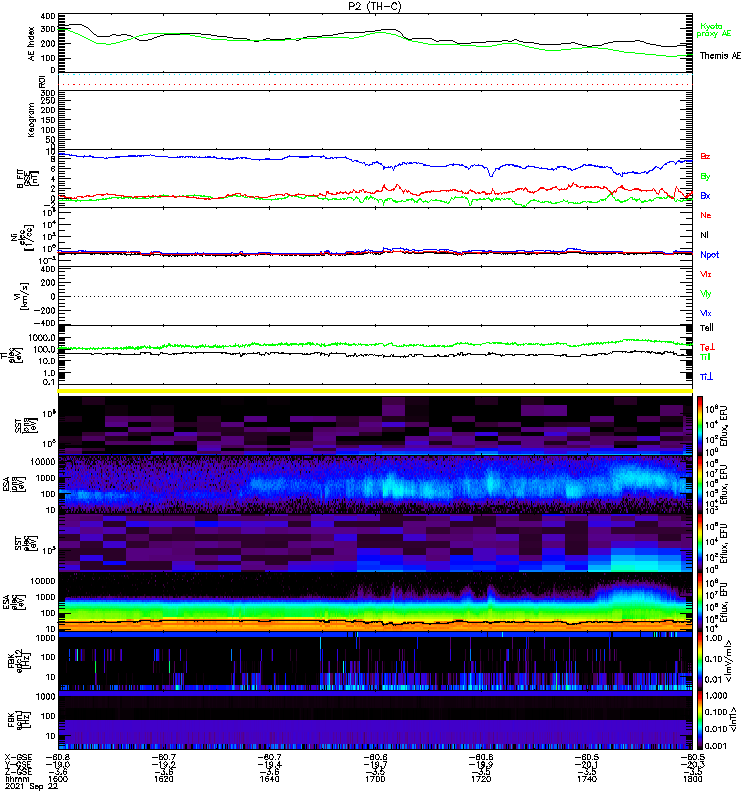Click the ROI panel label
The width and height of the screenshot is (750, 800).
pyautogui.click(x=43, y=81)
